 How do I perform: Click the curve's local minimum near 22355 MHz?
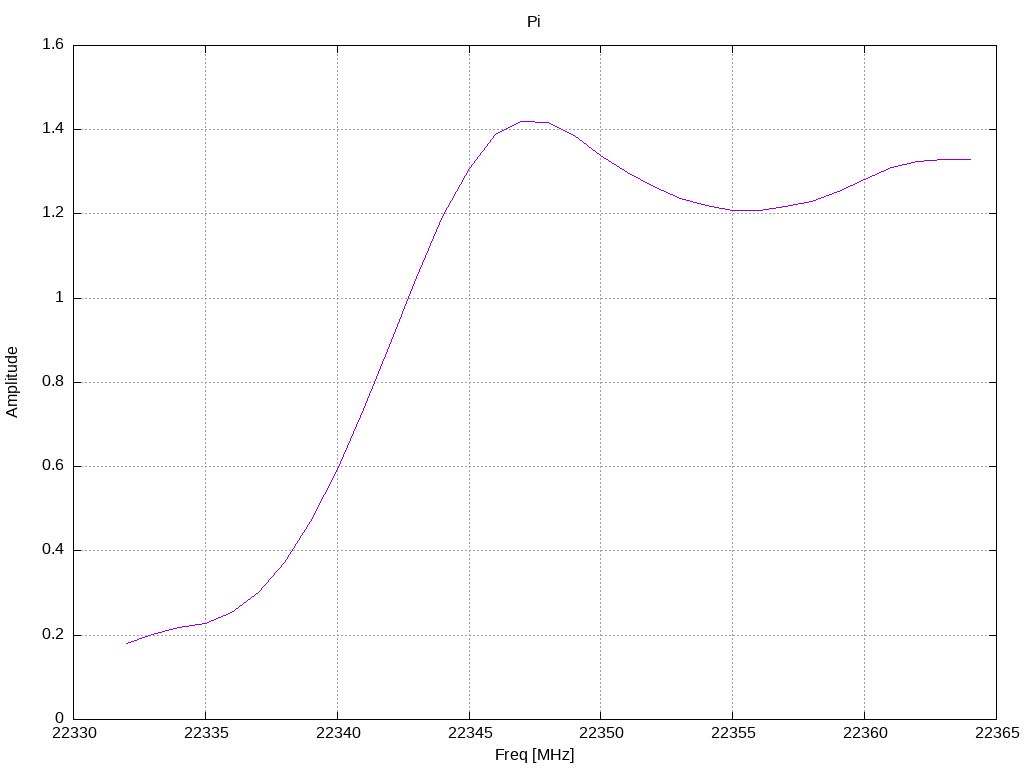click(x=733, y=210)
